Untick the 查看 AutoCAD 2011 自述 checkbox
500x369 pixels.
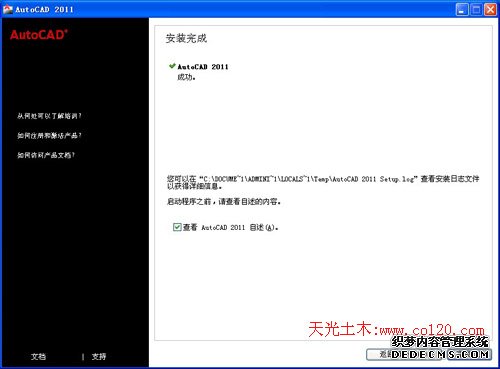[177, 227]
